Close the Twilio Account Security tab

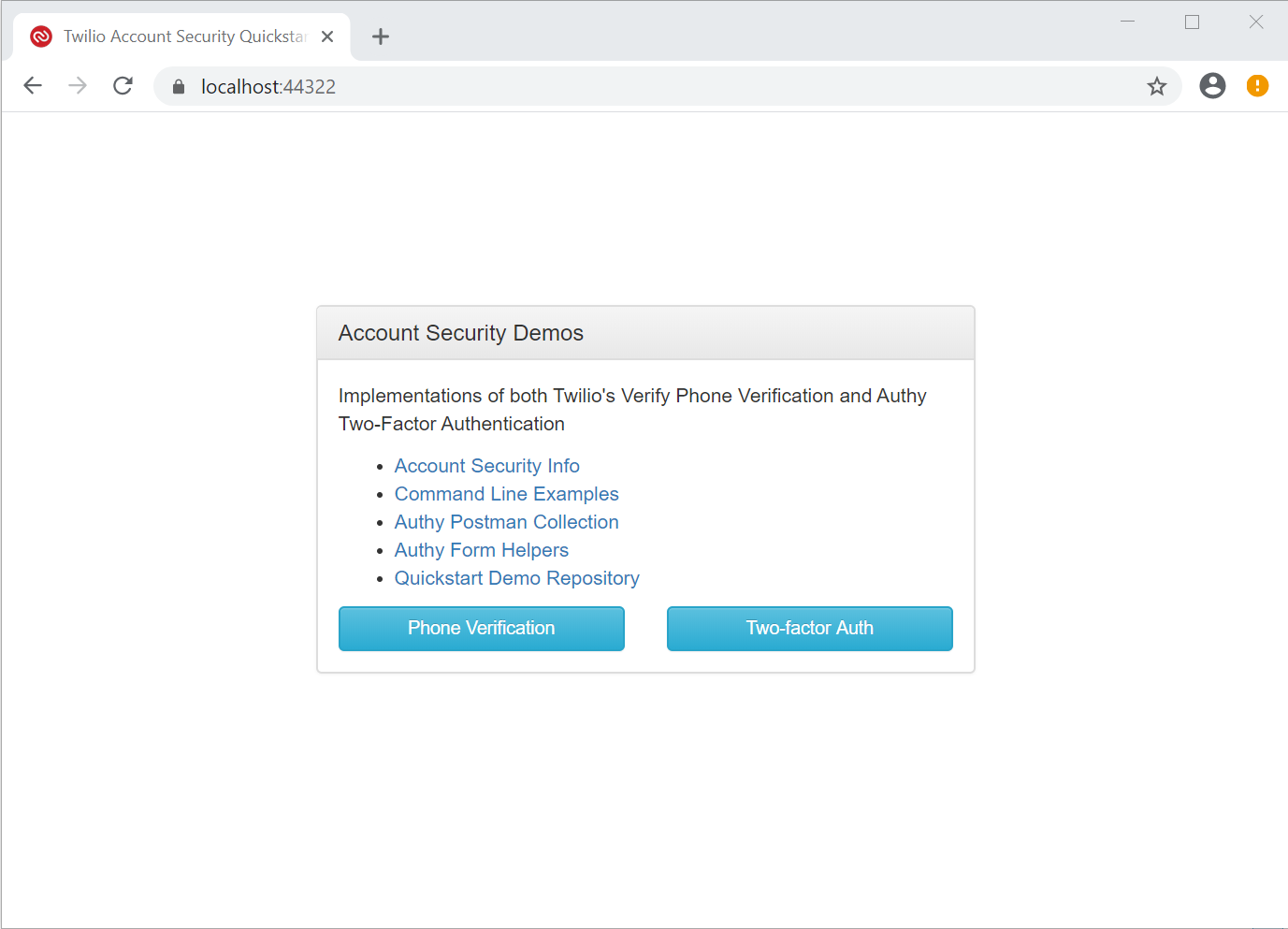[327, 36]
